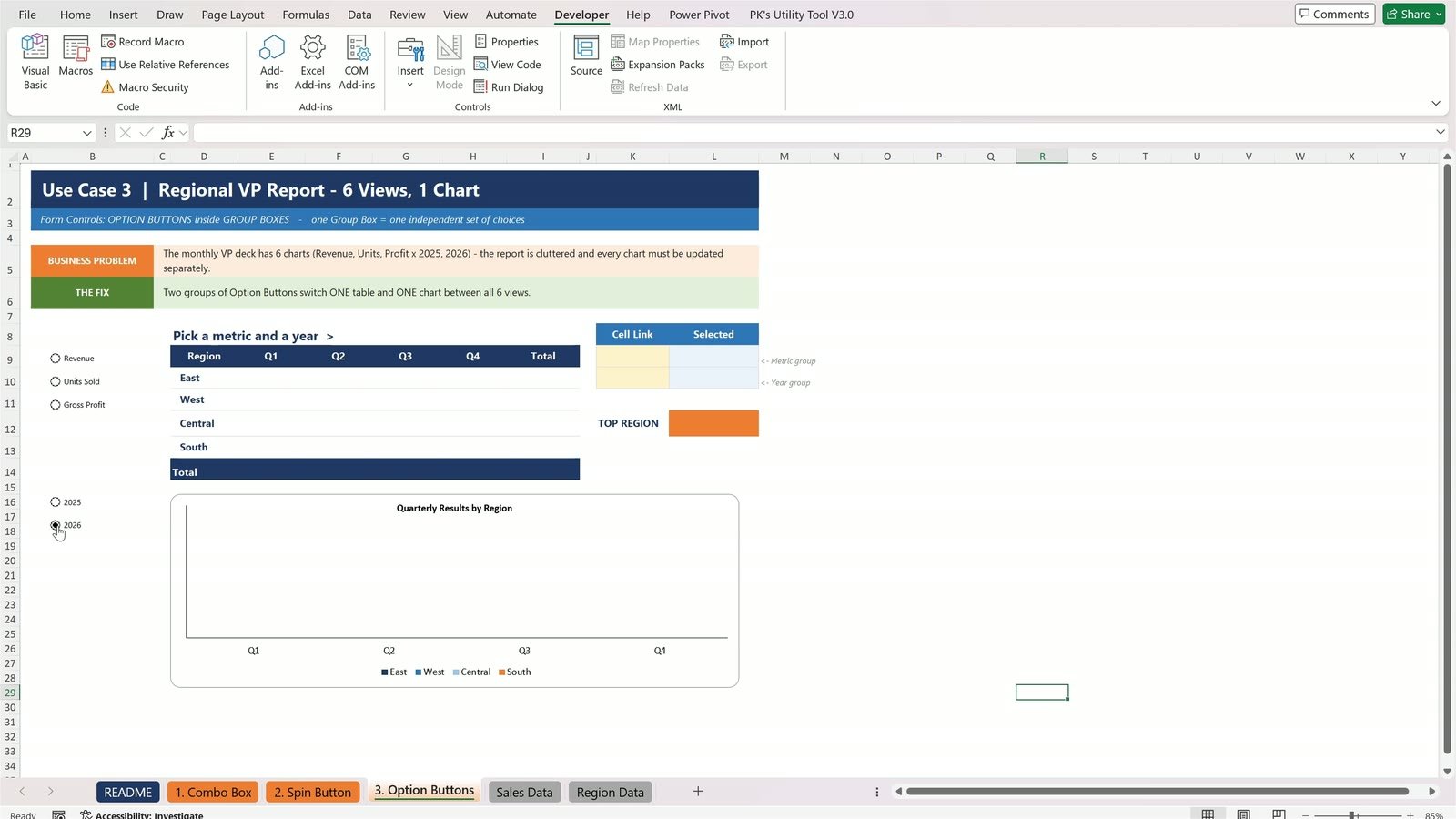Viewport: 1456px width, 819px height.
Task: Click the zoom slider handle
Action: (1352, 814)
